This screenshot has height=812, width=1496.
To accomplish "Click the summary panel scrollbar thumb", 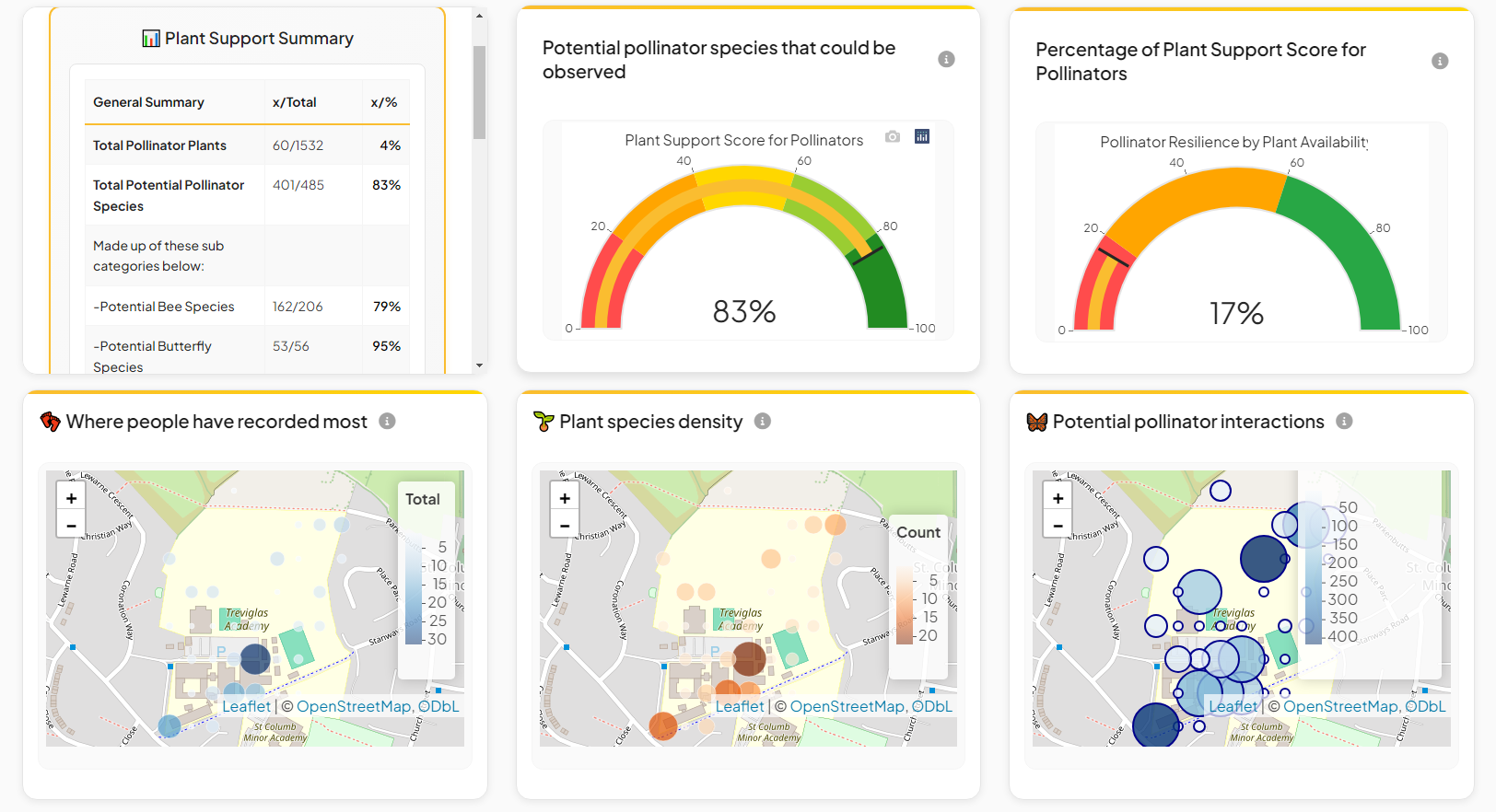I will click(x=479, y=92).
